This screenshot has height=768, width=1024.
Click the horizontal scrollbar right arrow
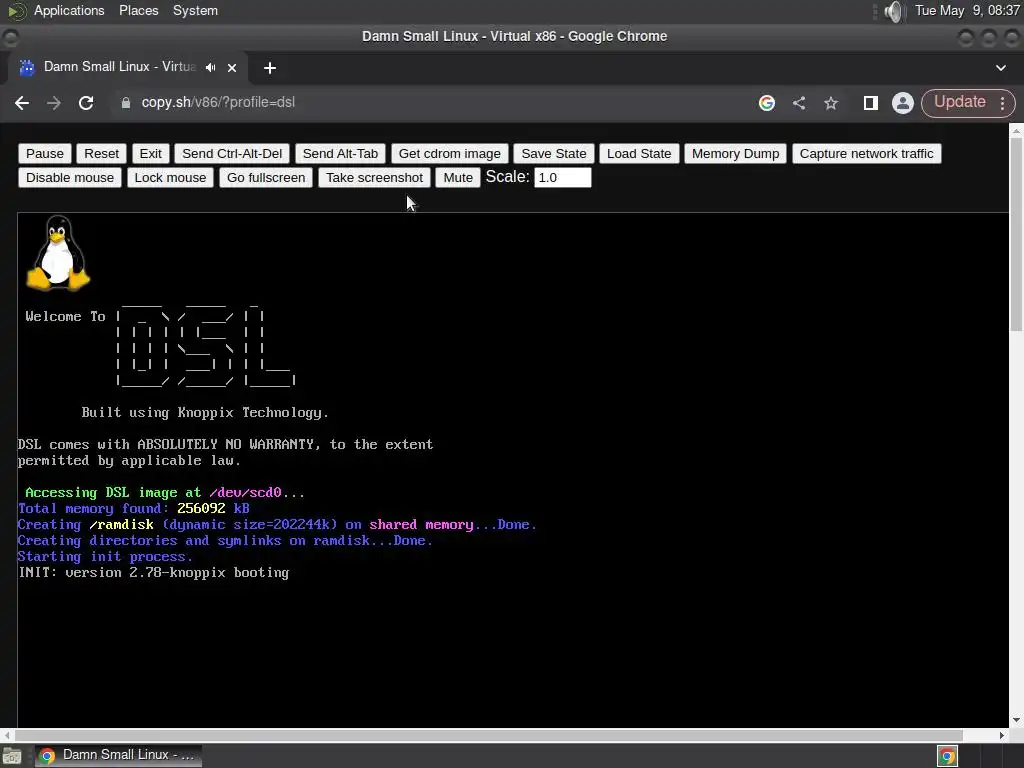[x=1002, y=735]
